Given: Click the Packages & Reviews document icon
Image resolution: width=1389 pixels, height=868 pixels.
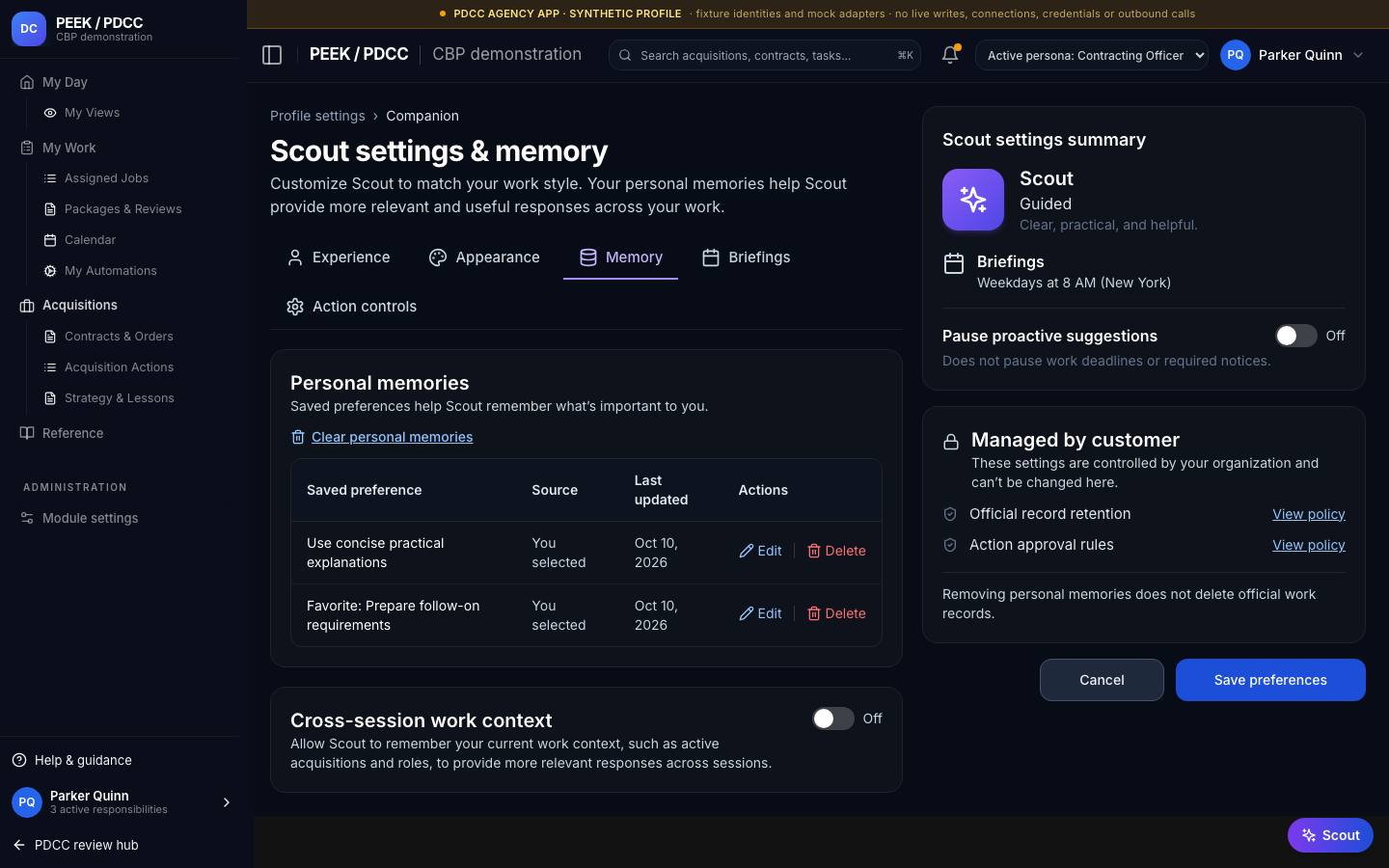Looking at the screenshot, I should 50,209.
